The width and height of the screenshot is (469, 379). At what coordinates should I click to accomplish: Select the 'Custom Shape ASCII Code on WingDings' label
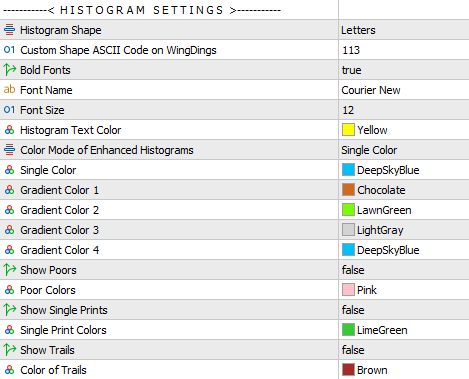pyautogui.click(x=118, y=50)
